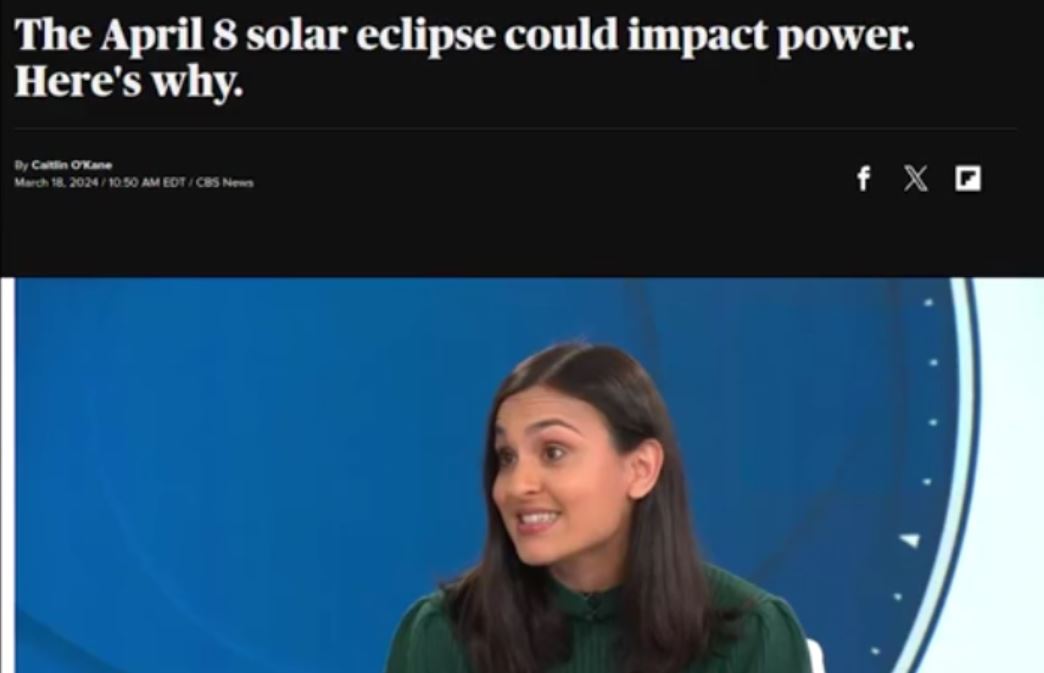Share the article via Flipboard icon
This screenshot has width=1044, height=673.
(967, 178)
